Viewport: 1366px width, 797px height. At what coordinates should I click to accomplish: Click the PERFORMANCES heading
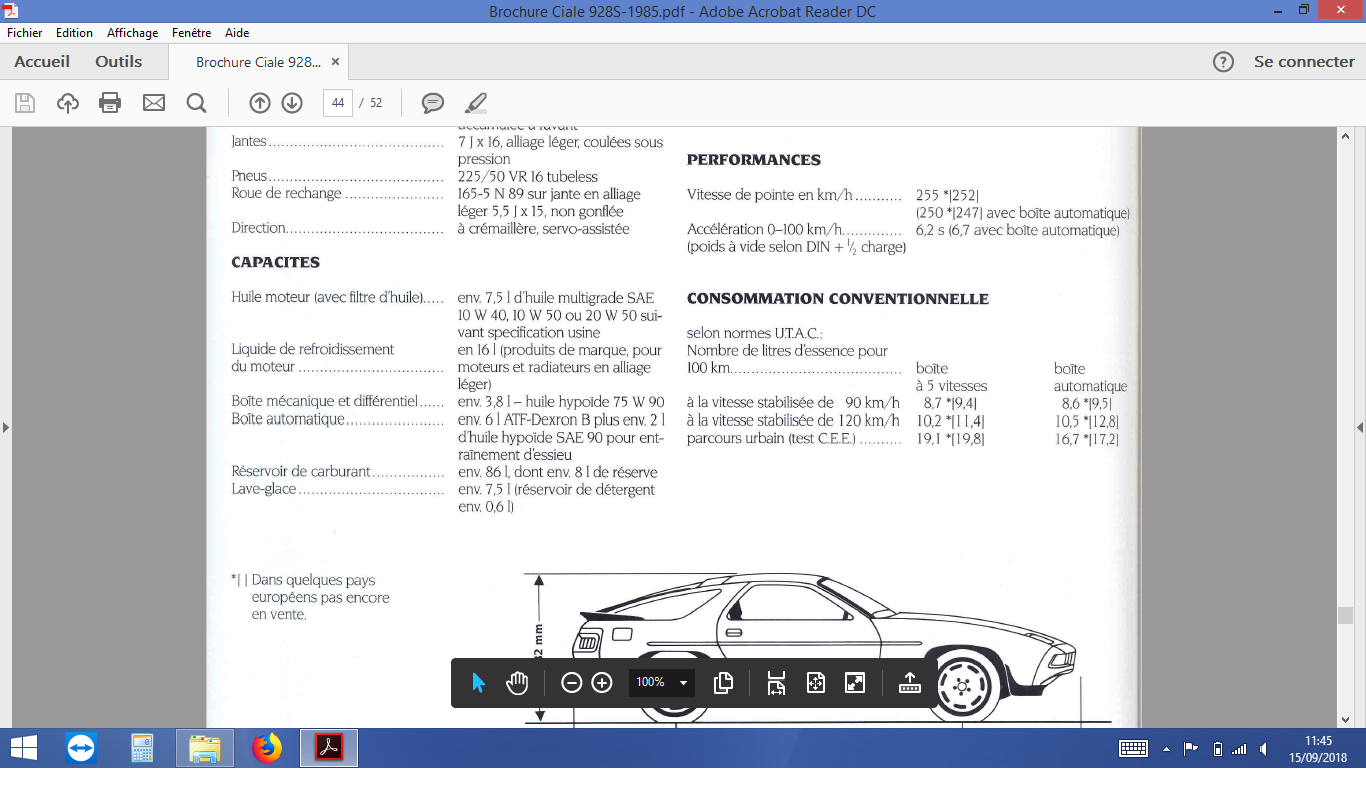754,160
